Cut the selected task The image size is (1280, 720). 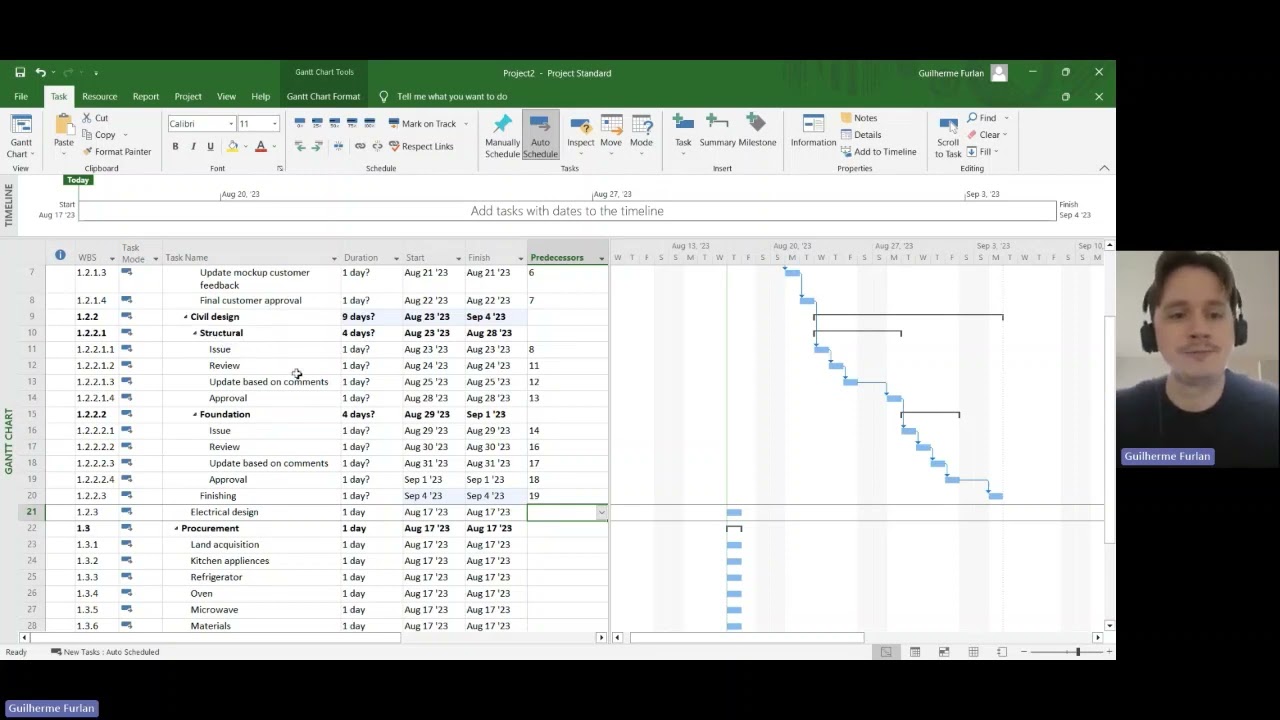click(x=95, y=118)
